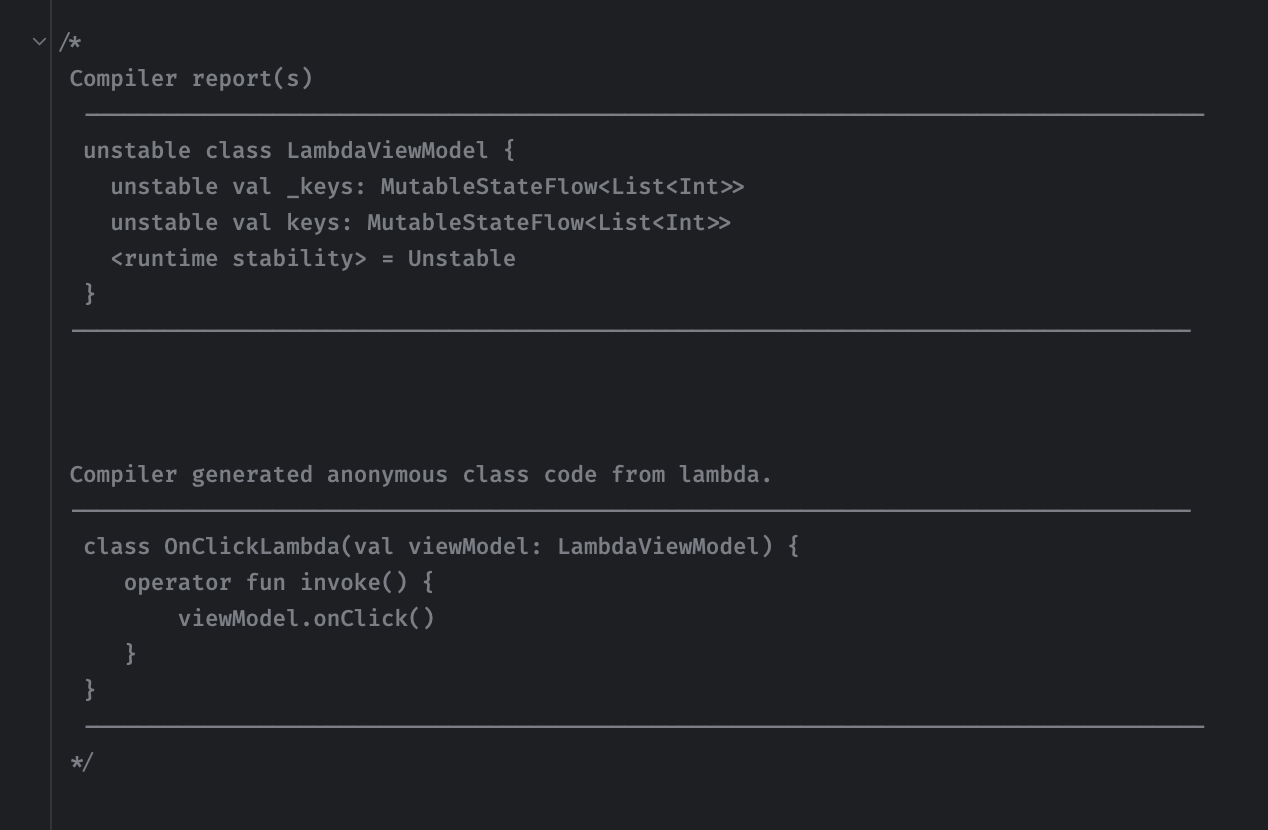
Task: Click the '<runtime stability> = Unstable' line
Action: coord(313,258)
